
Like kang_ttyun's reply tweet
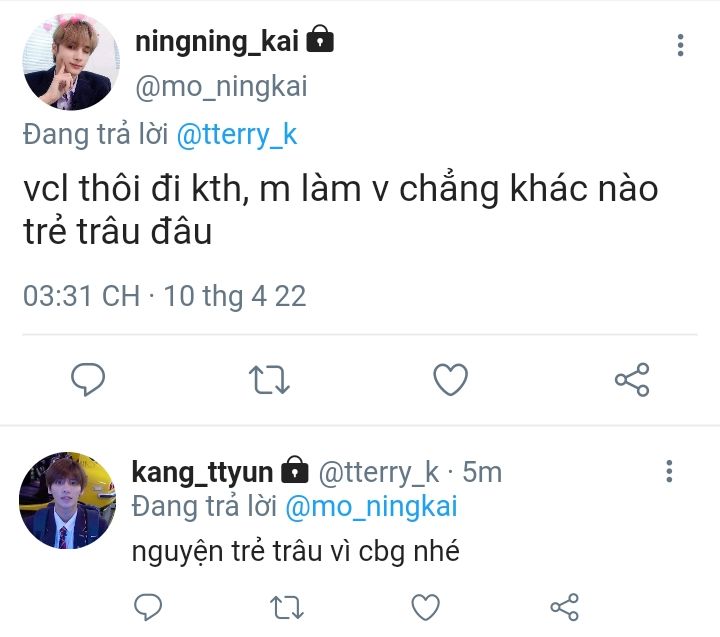(426, 606)
